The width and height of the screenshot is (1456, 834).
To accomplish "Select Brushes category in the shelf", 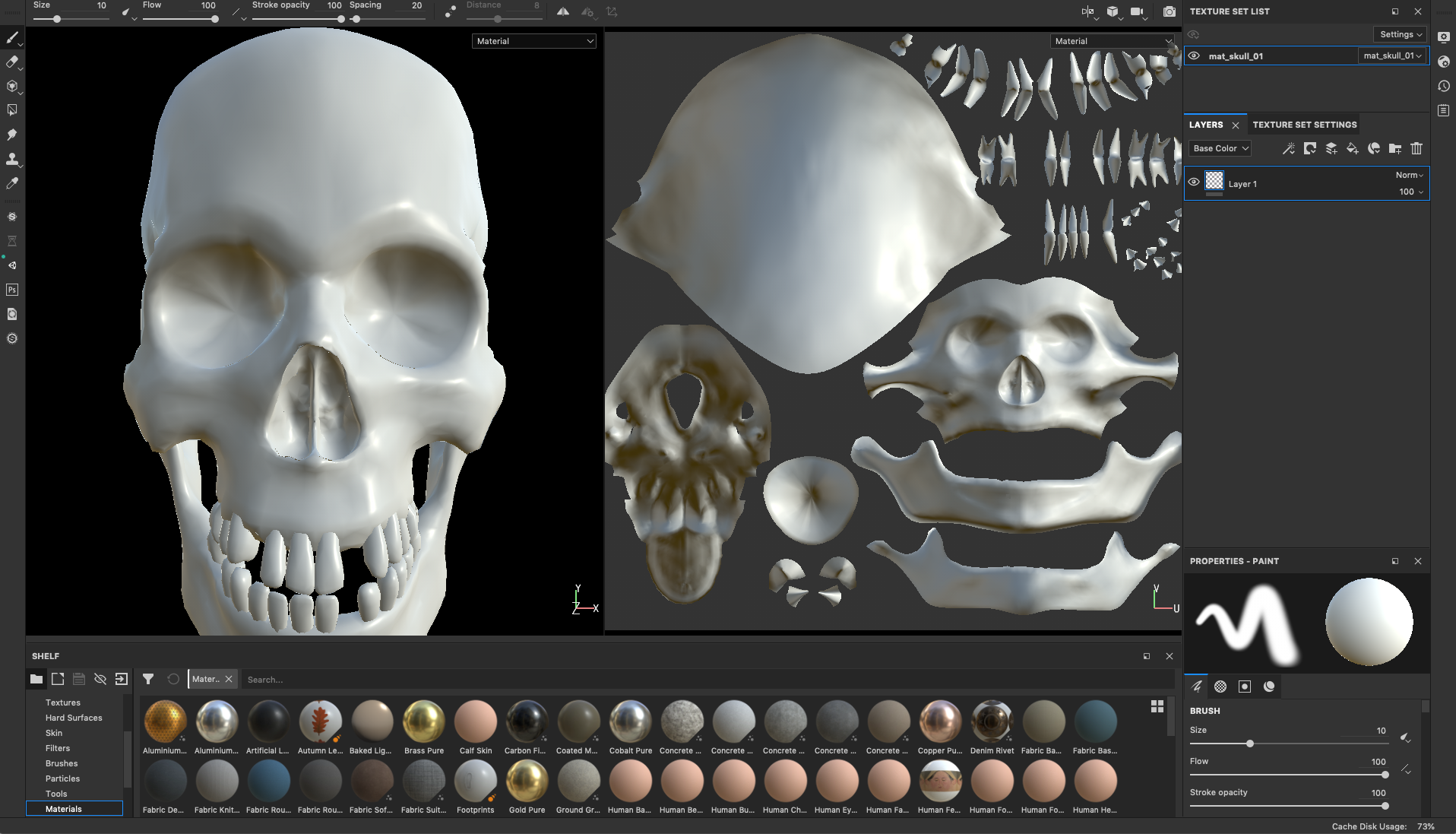I will tap(62, 763).
